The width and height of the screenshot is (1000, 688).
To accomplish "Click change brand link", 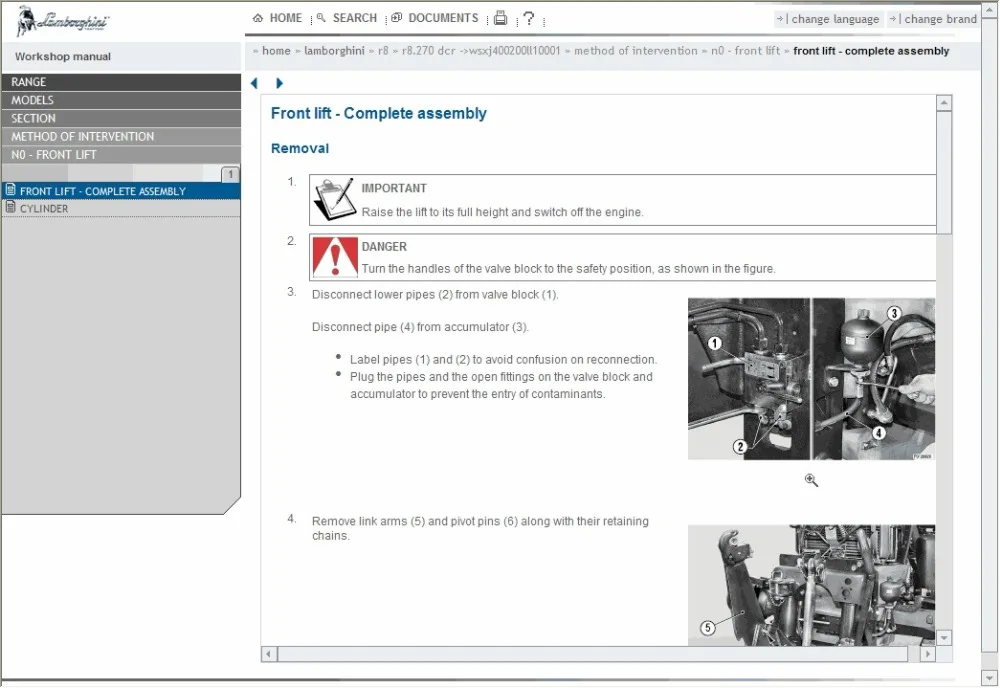I will [934, 19].
